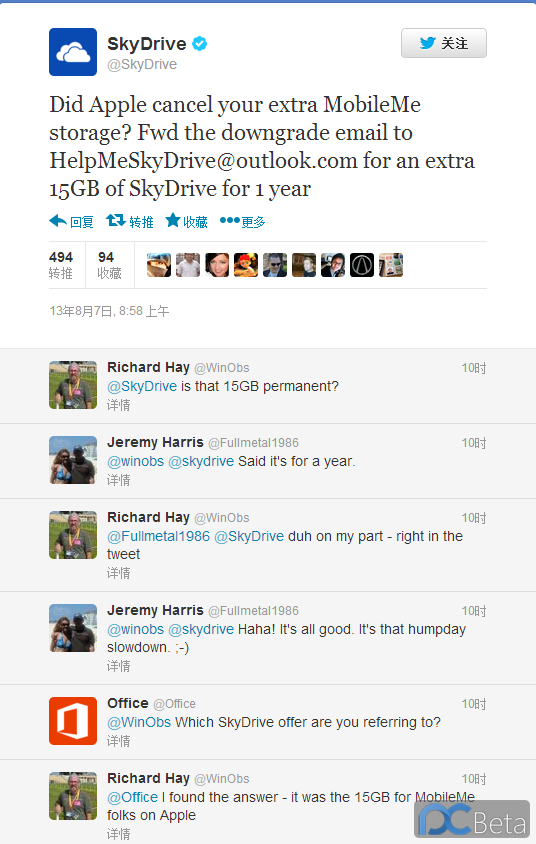Click the verified badge beside SkyDrive
536x844 pixels.
tap(200, 44)
